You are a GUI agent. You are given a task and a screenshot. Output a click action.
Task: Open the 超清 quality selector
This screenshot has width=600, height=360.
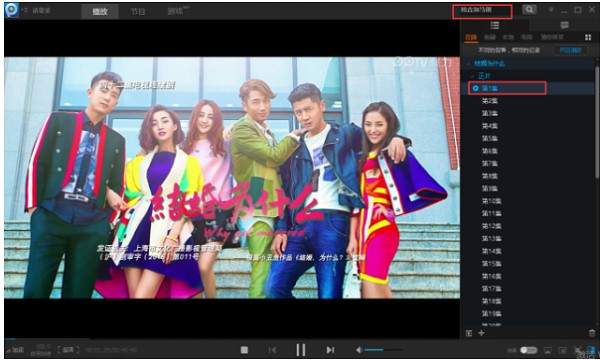68,350
